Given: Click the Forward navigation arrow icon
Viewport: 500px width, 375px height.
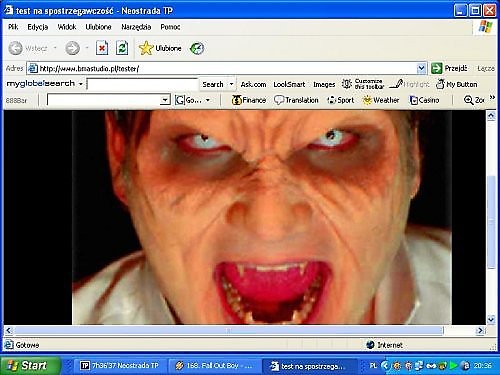Looking at the screenshot, I should (72, 48).
